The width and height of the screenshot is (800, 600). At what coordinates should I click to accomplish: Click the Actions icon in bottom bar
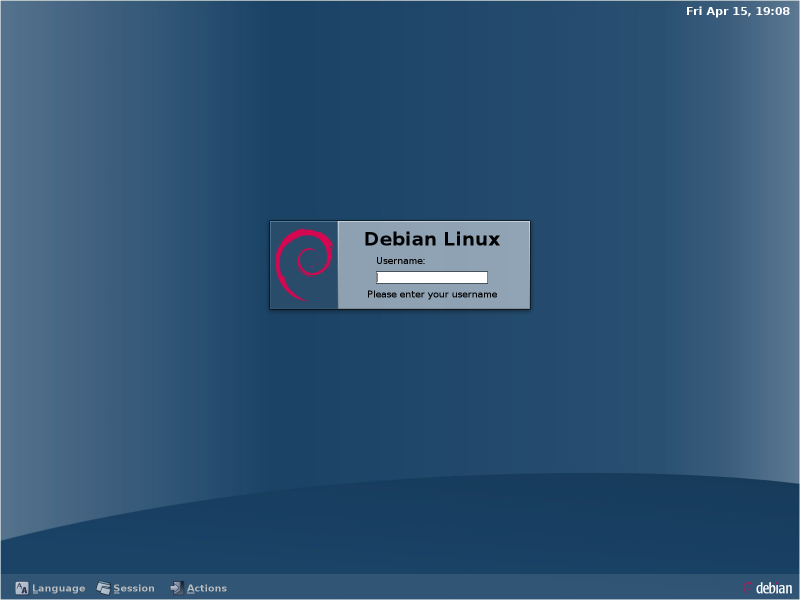pos(177,588)
